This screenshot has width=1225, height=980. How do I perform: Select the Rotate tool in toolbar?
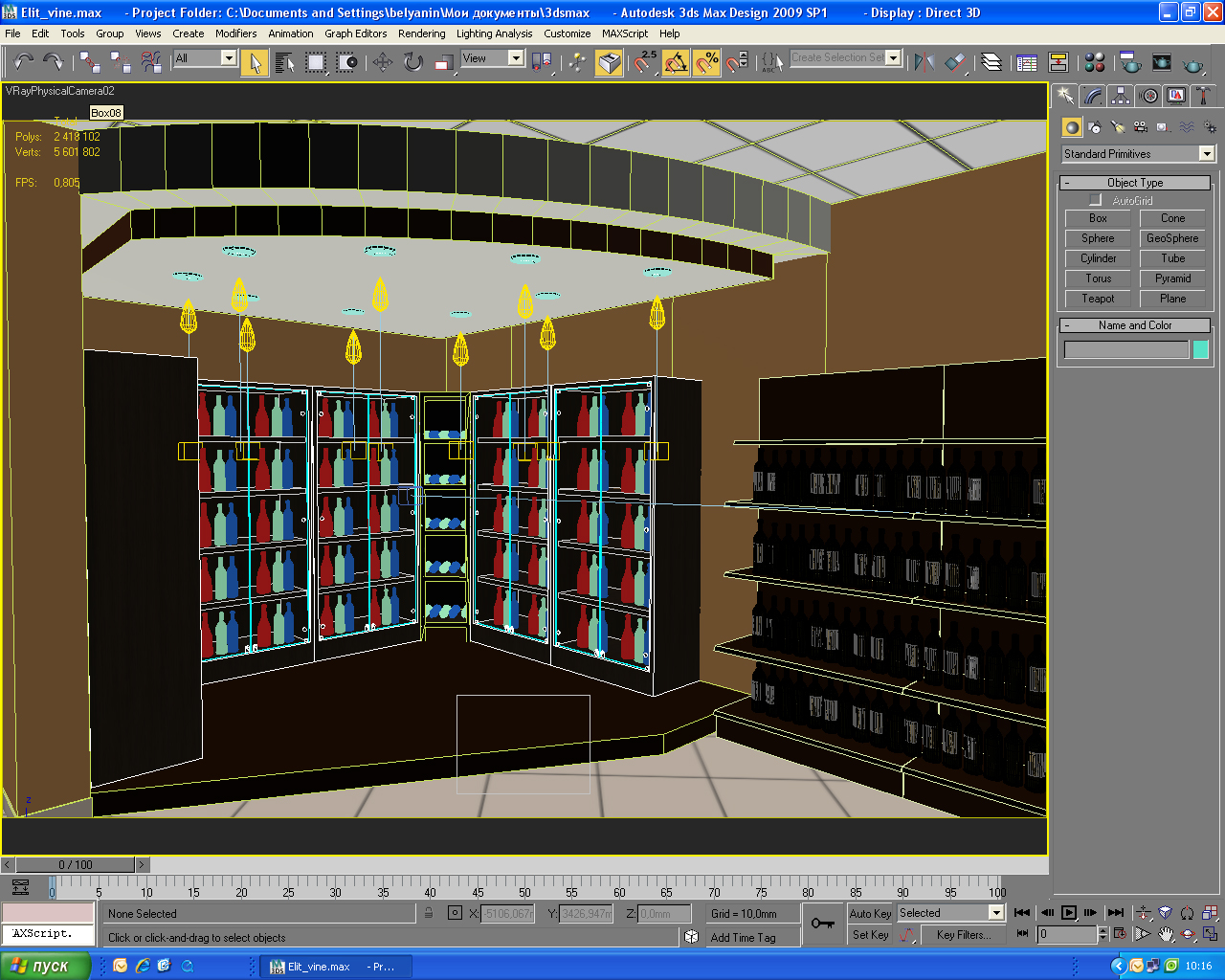(412, 63)
